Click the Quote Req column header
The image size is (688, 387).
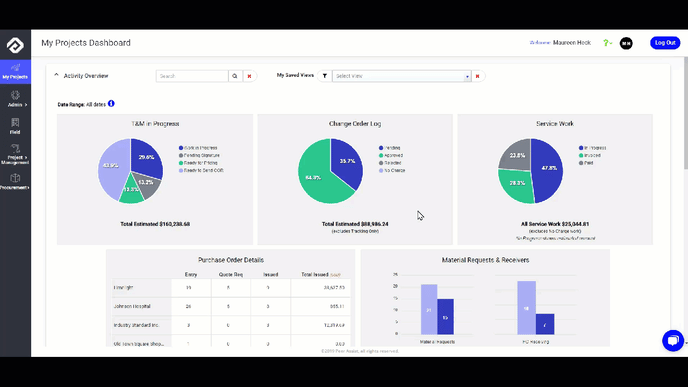(x=231, y=275)
